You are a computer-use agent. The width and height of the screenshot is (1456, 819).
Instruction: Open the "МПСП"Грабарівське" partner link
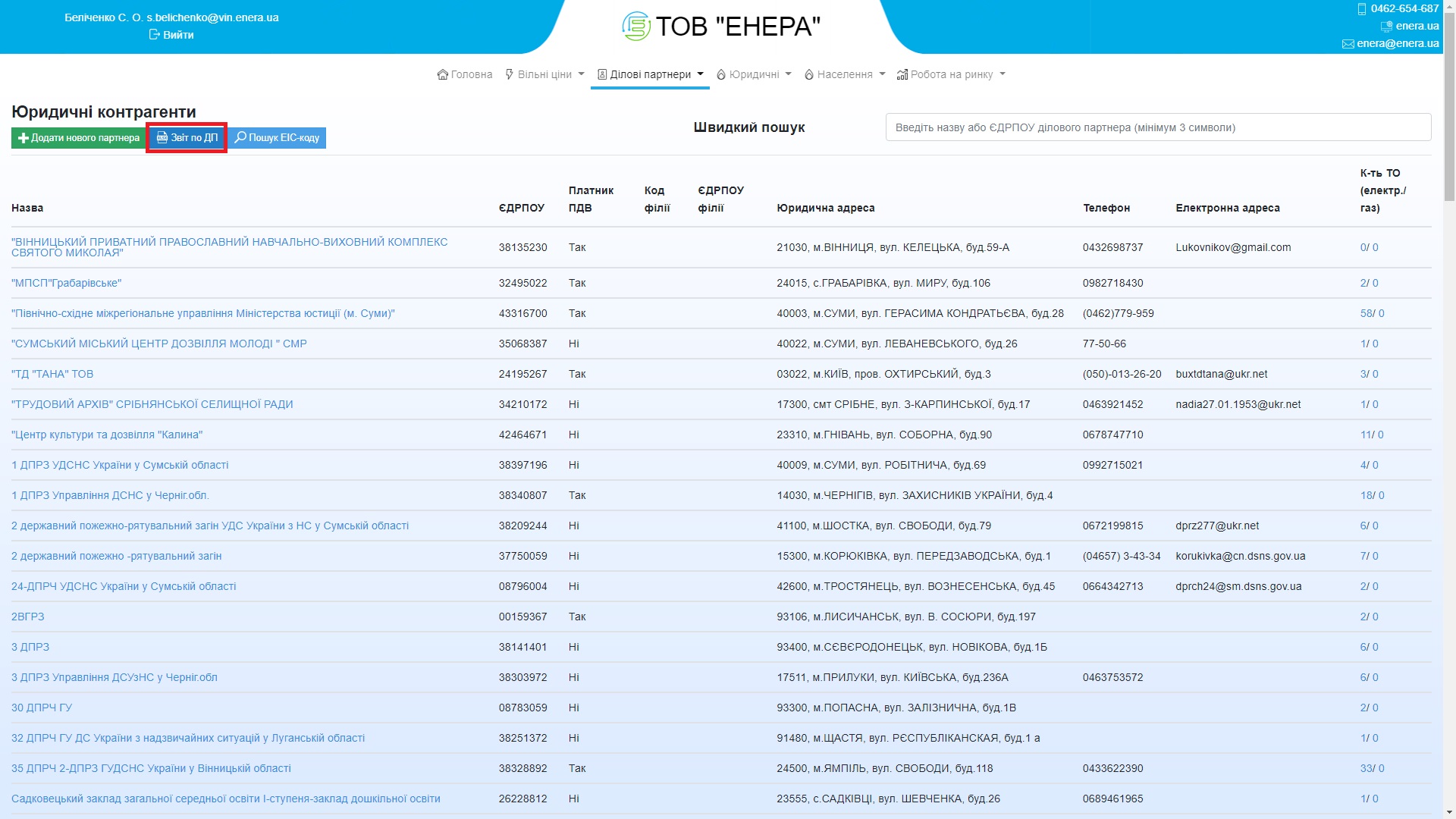[x=66, y=283]
